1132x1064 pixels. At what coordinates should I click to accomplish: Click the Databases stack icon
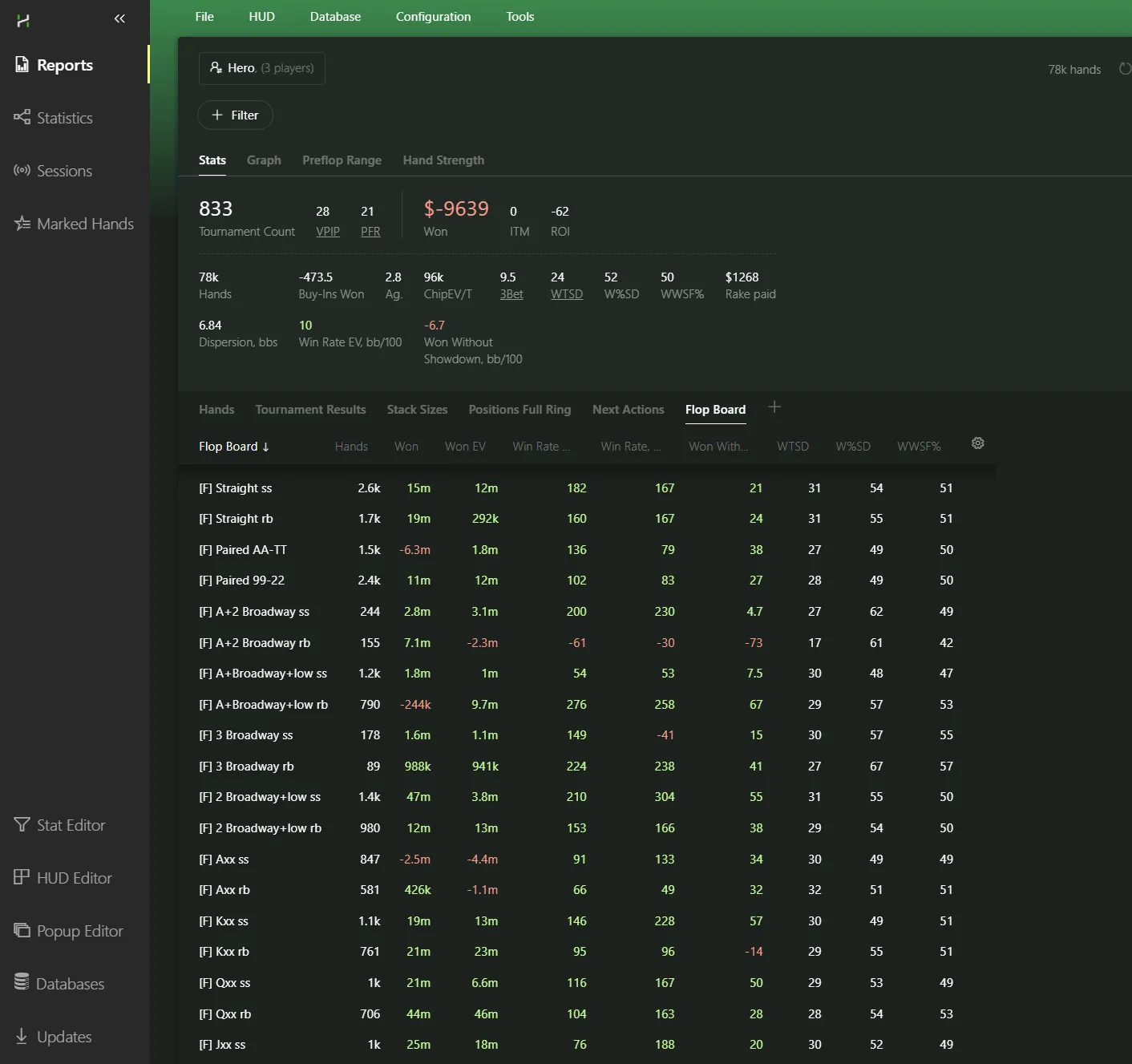point(22,982)
